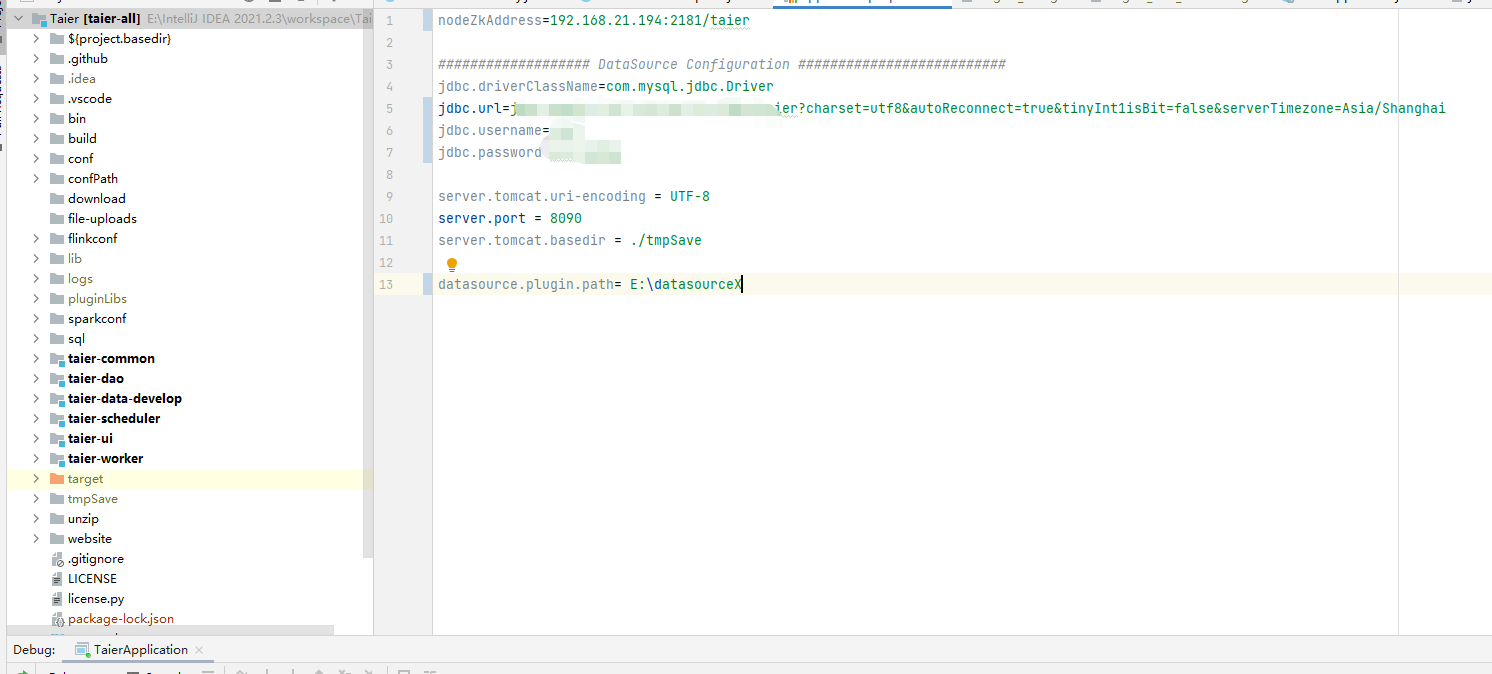
Task: Click the taier-common module icon
Action: [x=54, y=358]
